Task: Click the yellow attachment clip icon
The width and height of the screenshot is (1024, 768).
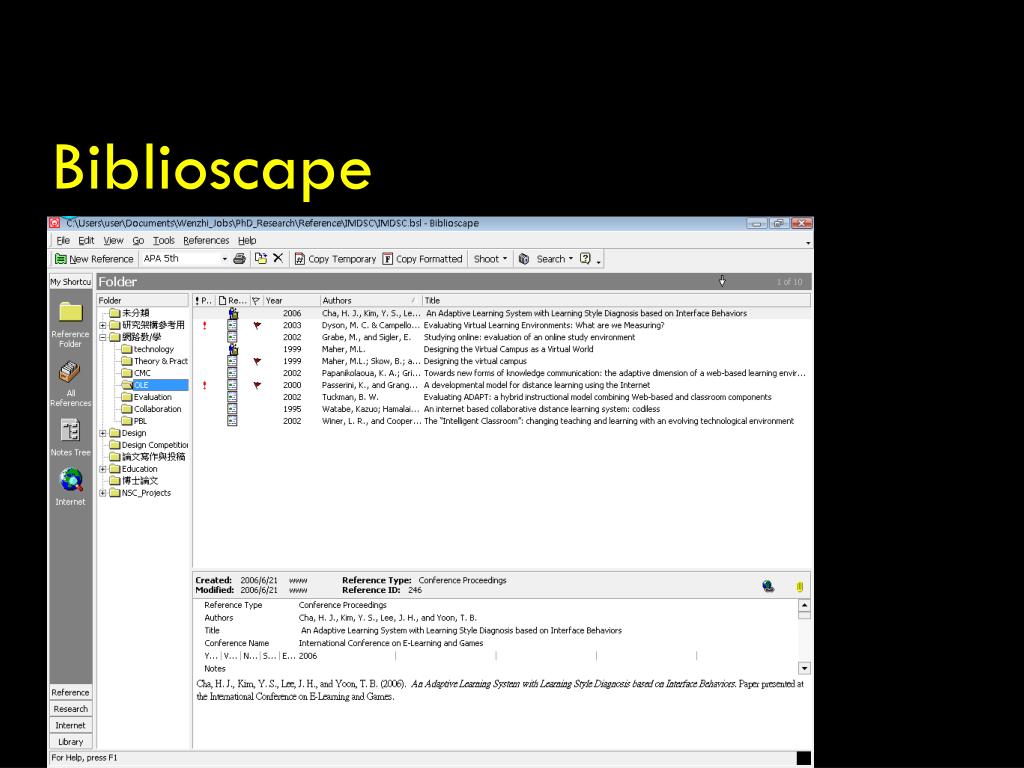Action: (799, 586)
